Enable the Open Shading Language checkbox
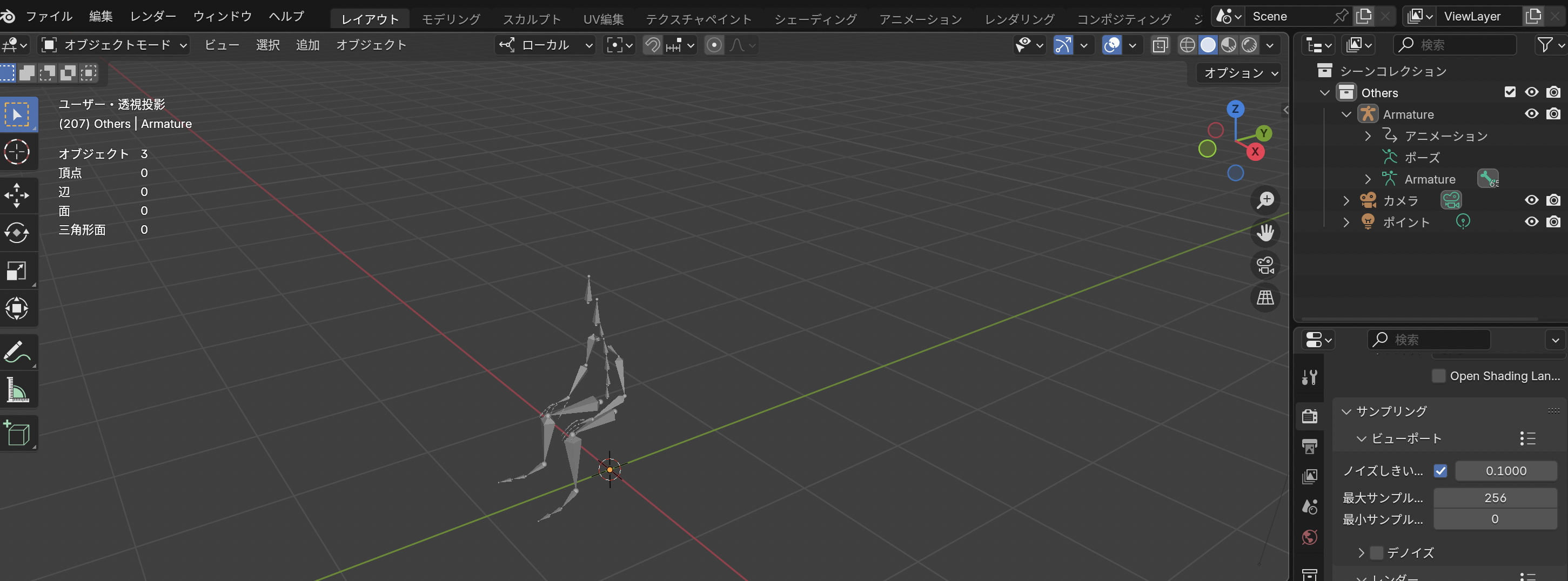1568x581 pixels. 1438,376
